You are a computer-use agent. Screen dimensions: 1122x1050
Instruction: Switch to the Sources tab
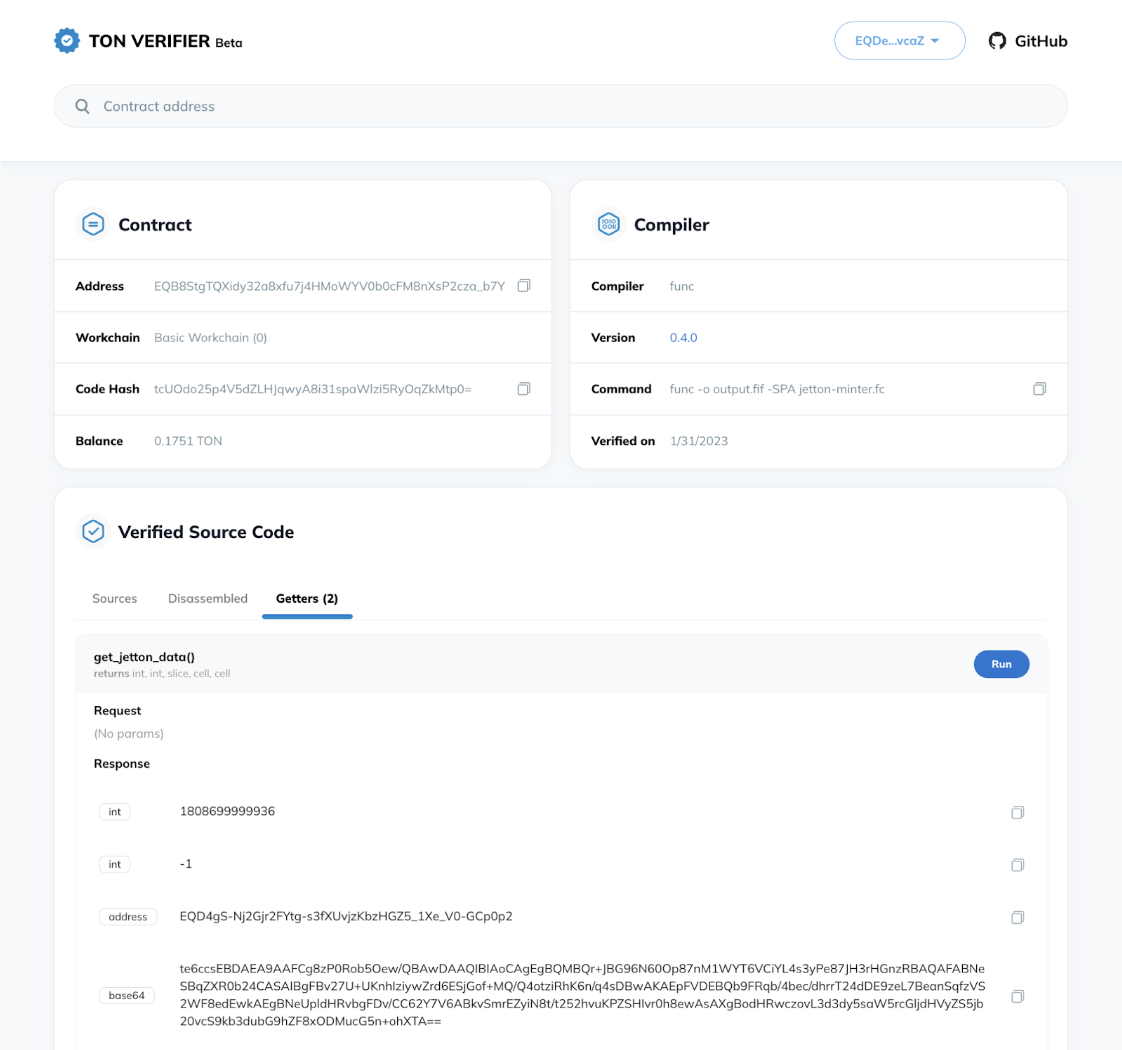114,598
